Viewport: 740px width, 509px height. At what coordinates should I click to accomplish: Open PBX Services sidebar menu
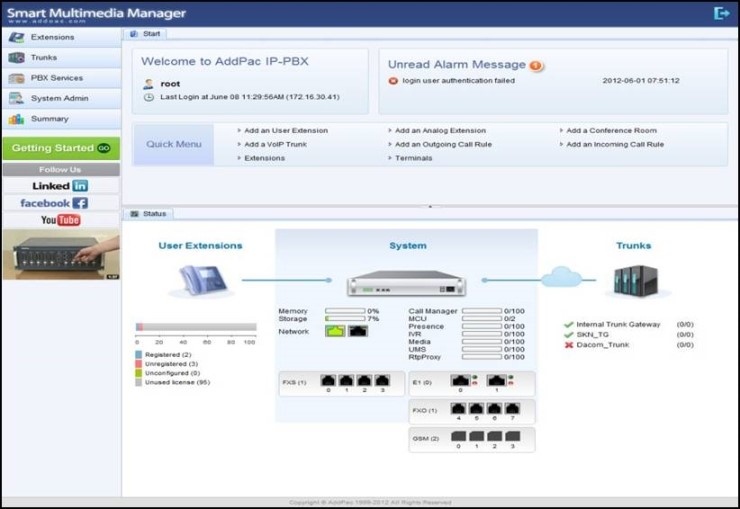tap(61, 78)
